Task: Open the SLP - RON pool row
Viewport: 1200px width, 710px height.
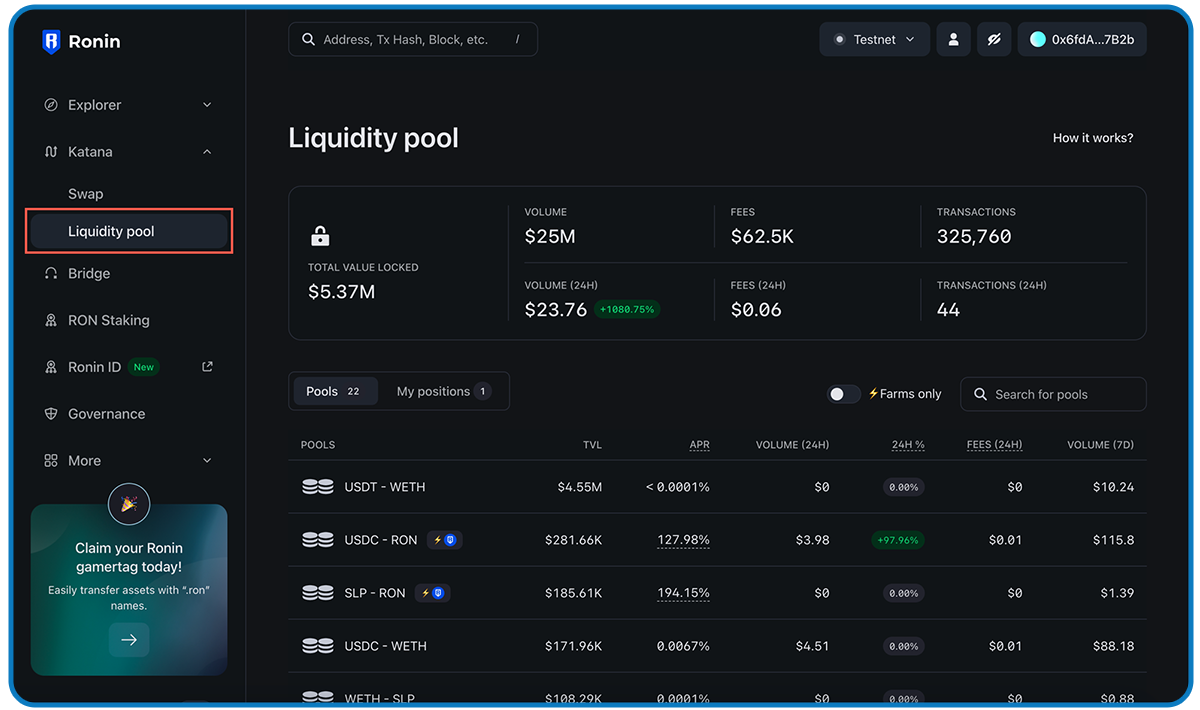Action: 717,593
